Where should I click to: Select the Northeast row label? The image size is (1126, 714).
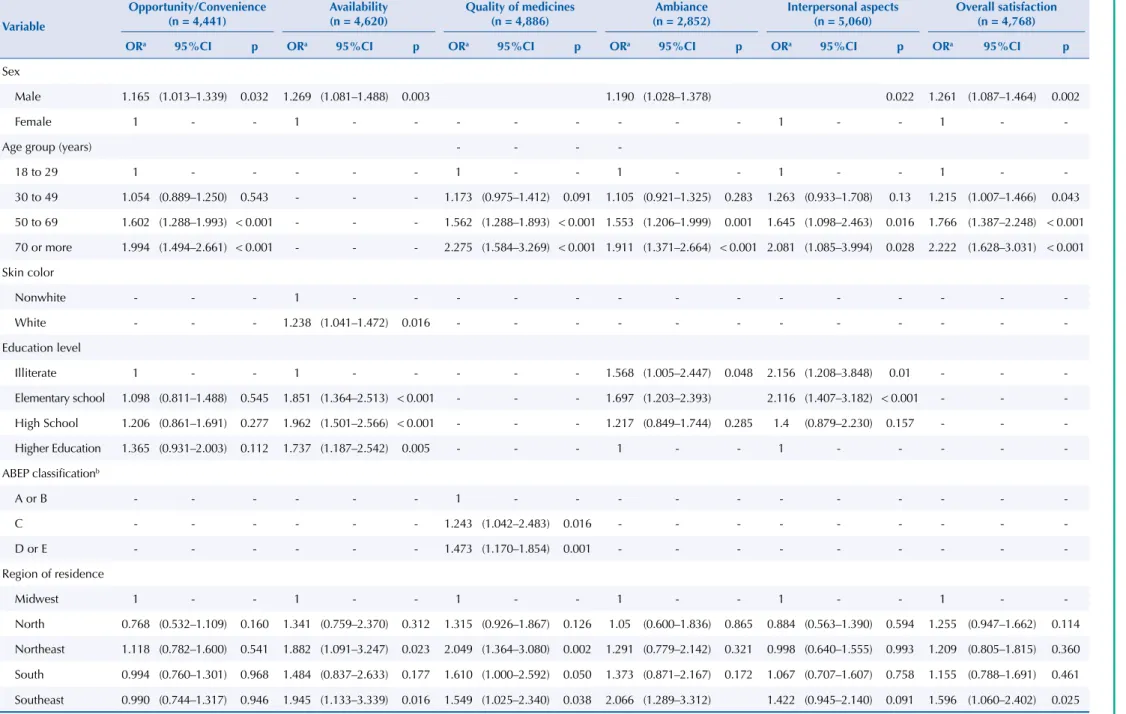(x=39, y=649)
